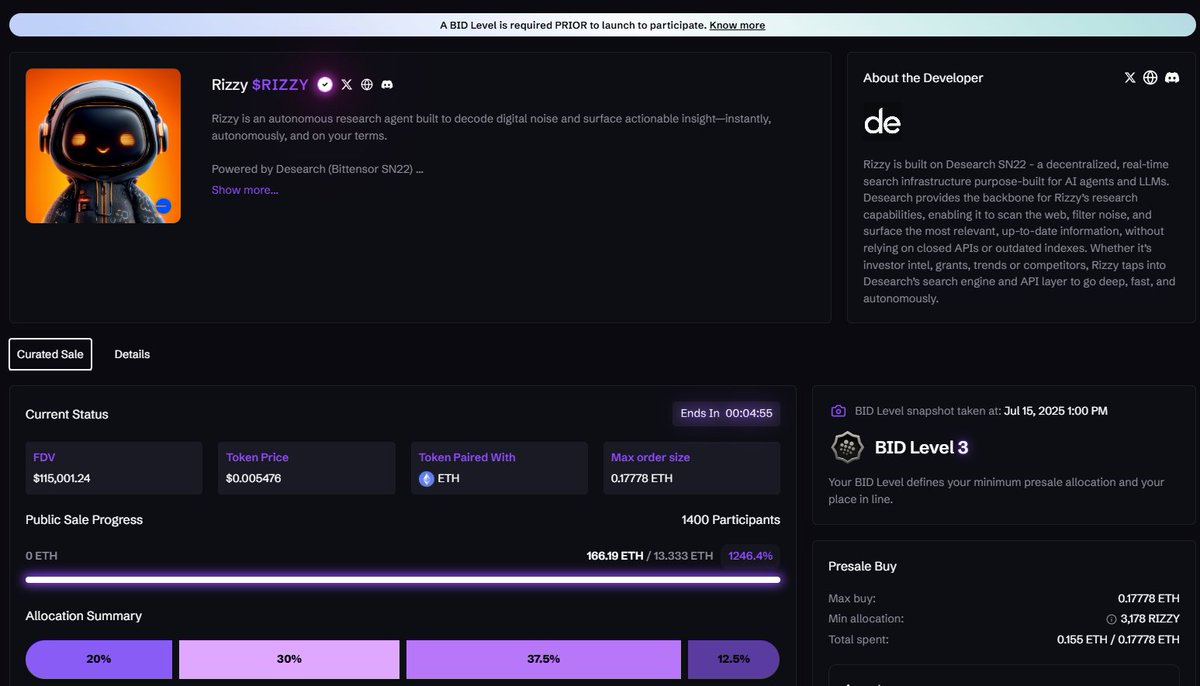Viewport: 1200px width, 686px height.
Task: Click the Rizzy robot avatar image
Action: (x=103, y=146)
